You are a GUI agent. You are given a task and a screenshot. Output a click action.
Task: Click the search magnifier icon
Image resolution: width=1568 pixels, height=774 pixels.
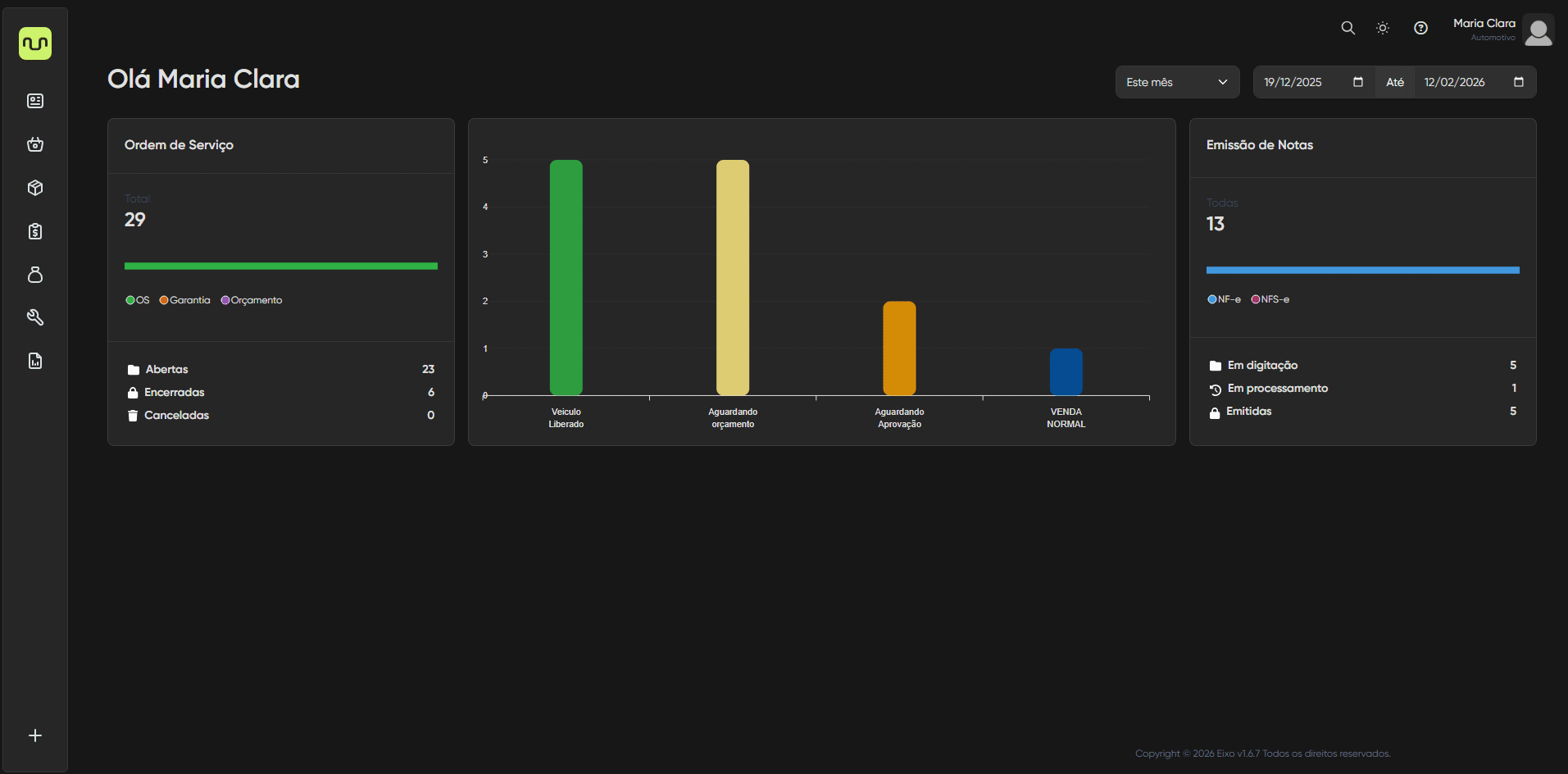[1348, 28]
